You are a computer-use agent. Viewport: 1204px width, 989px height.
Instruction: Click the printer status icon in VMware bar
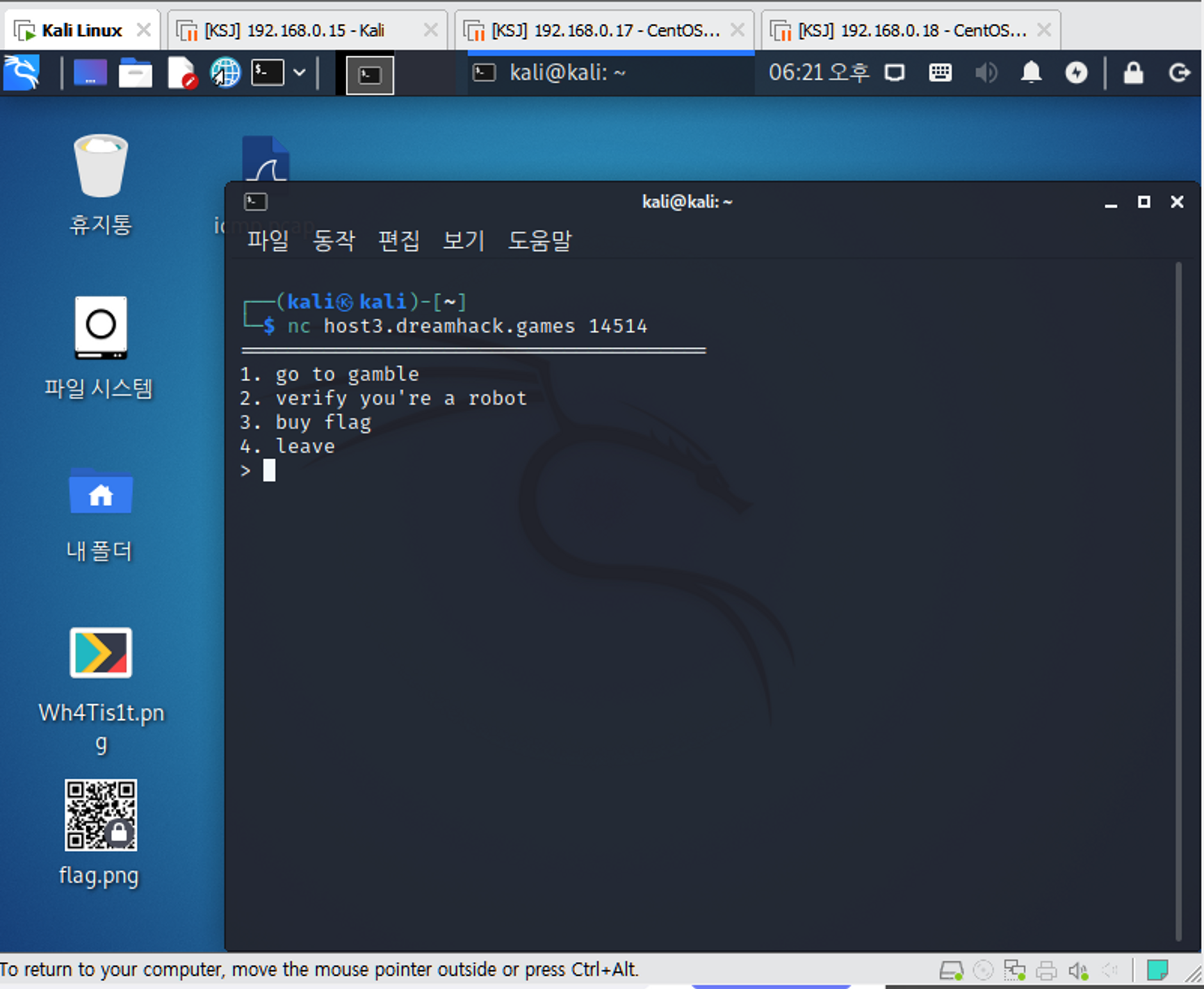click(x=1046, y=971)
